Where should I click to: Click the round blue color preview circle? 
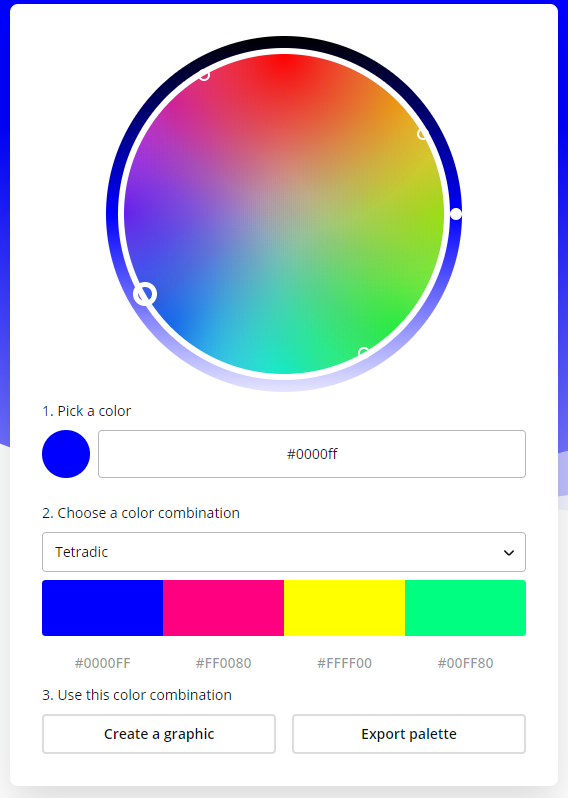tap(66, 454)
